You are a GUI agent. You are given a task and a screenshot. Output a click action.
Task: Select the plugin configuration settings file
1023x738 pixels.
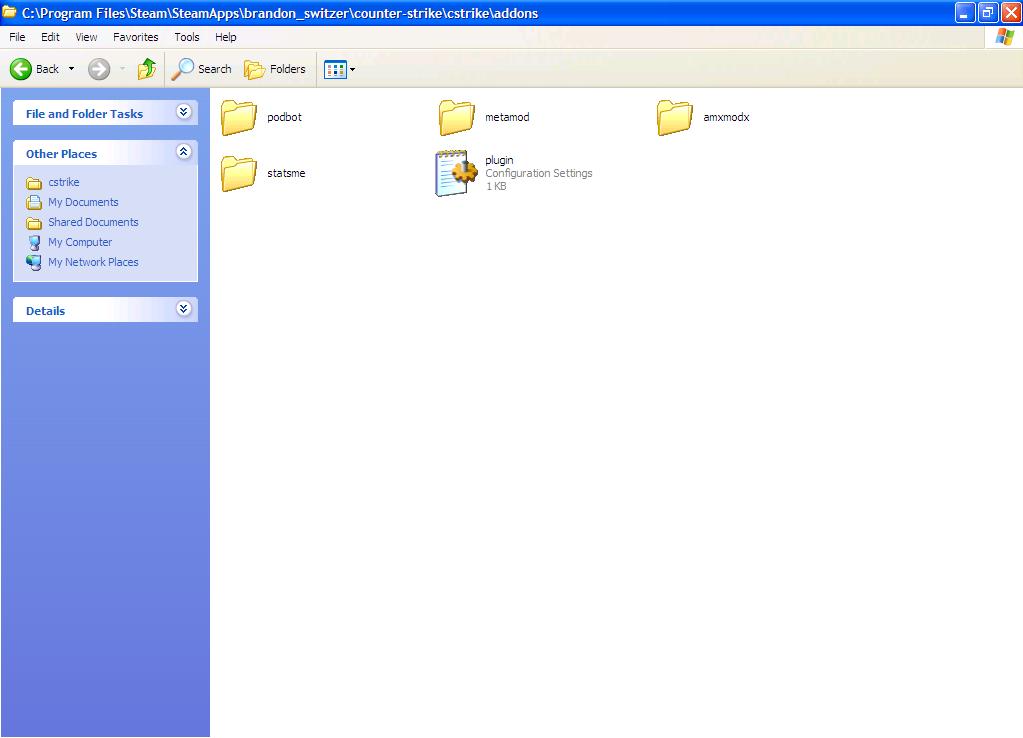click(x=456, y=173)
